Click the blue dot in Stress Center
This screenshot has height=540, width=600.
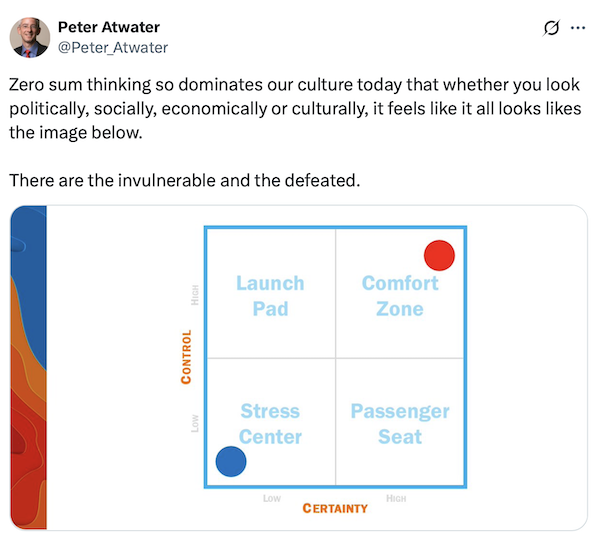(x=231, y=462)
